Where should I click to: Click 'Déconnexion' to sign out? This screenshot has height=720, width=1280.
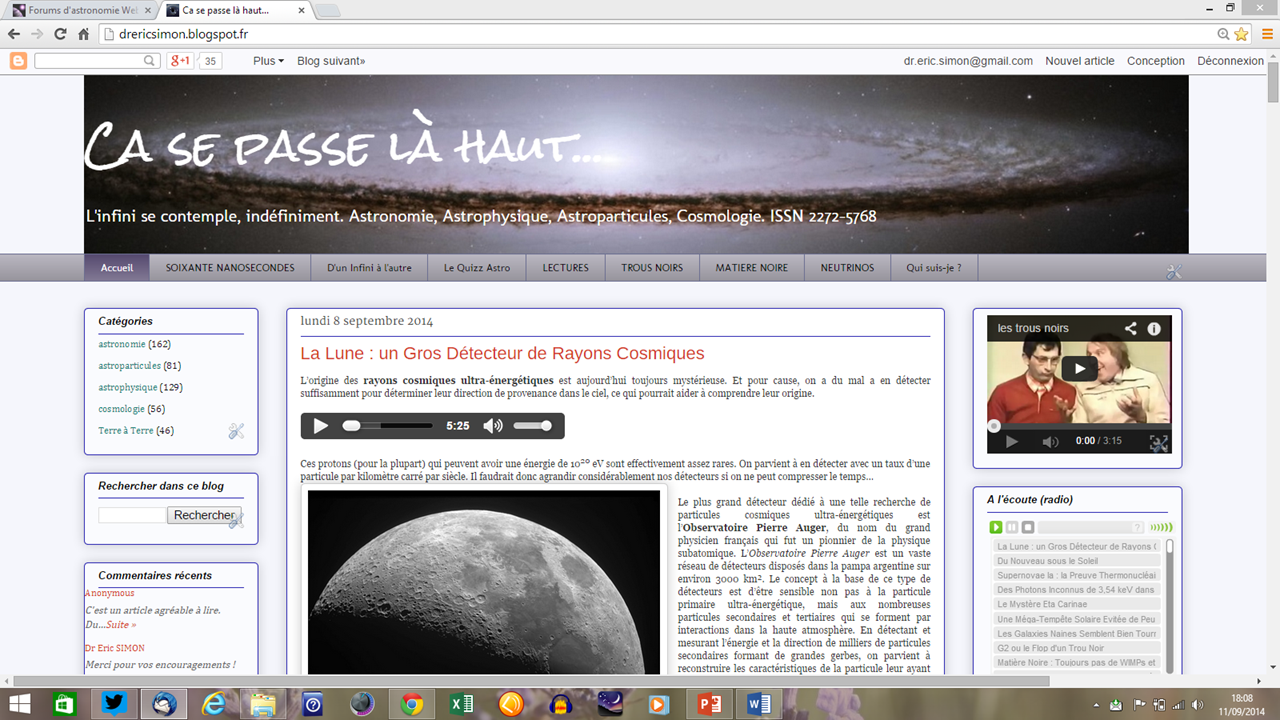1231,61
